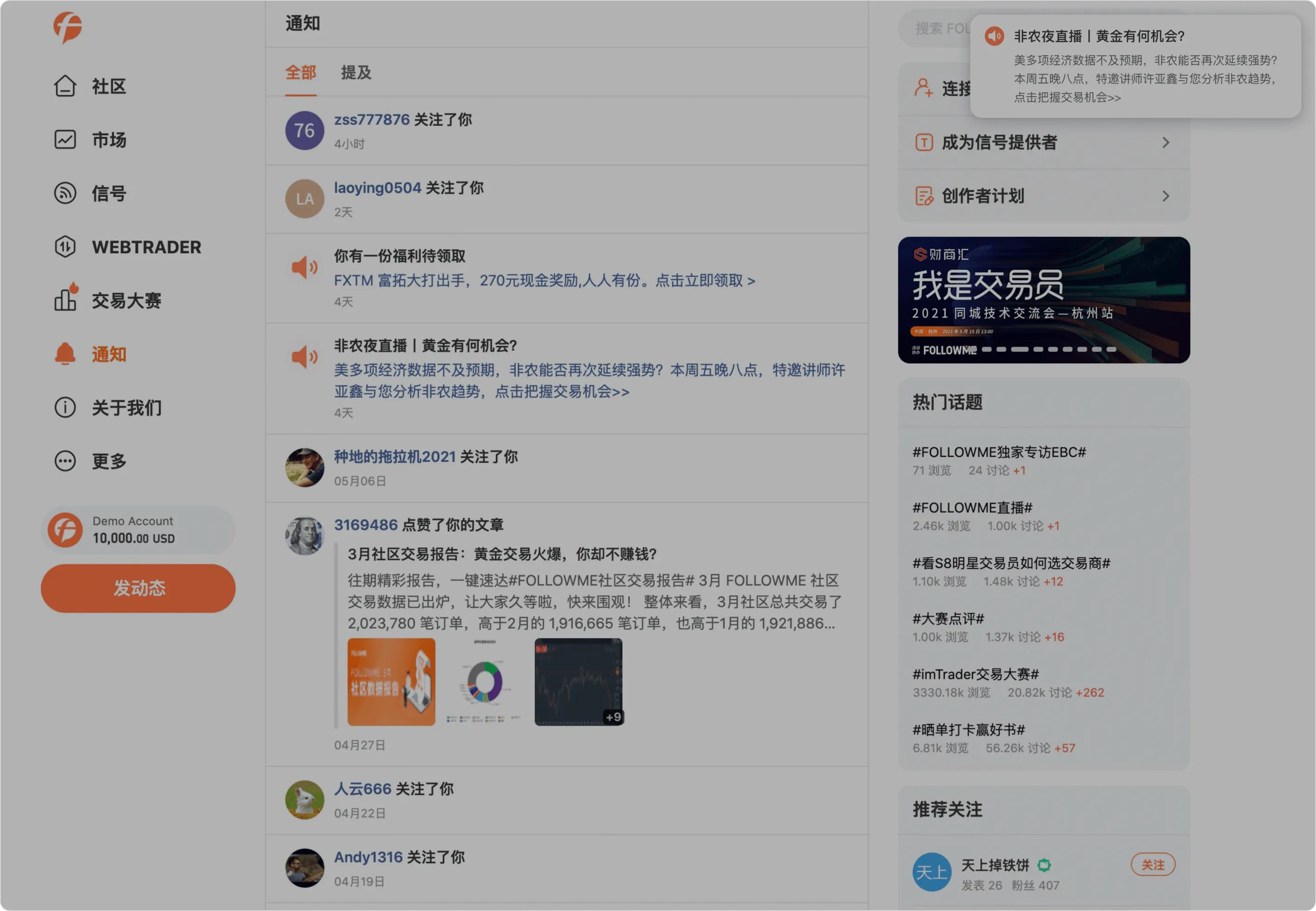Click the 创作者计划 document icon
1316x911 pixels.
click(924, 196)
